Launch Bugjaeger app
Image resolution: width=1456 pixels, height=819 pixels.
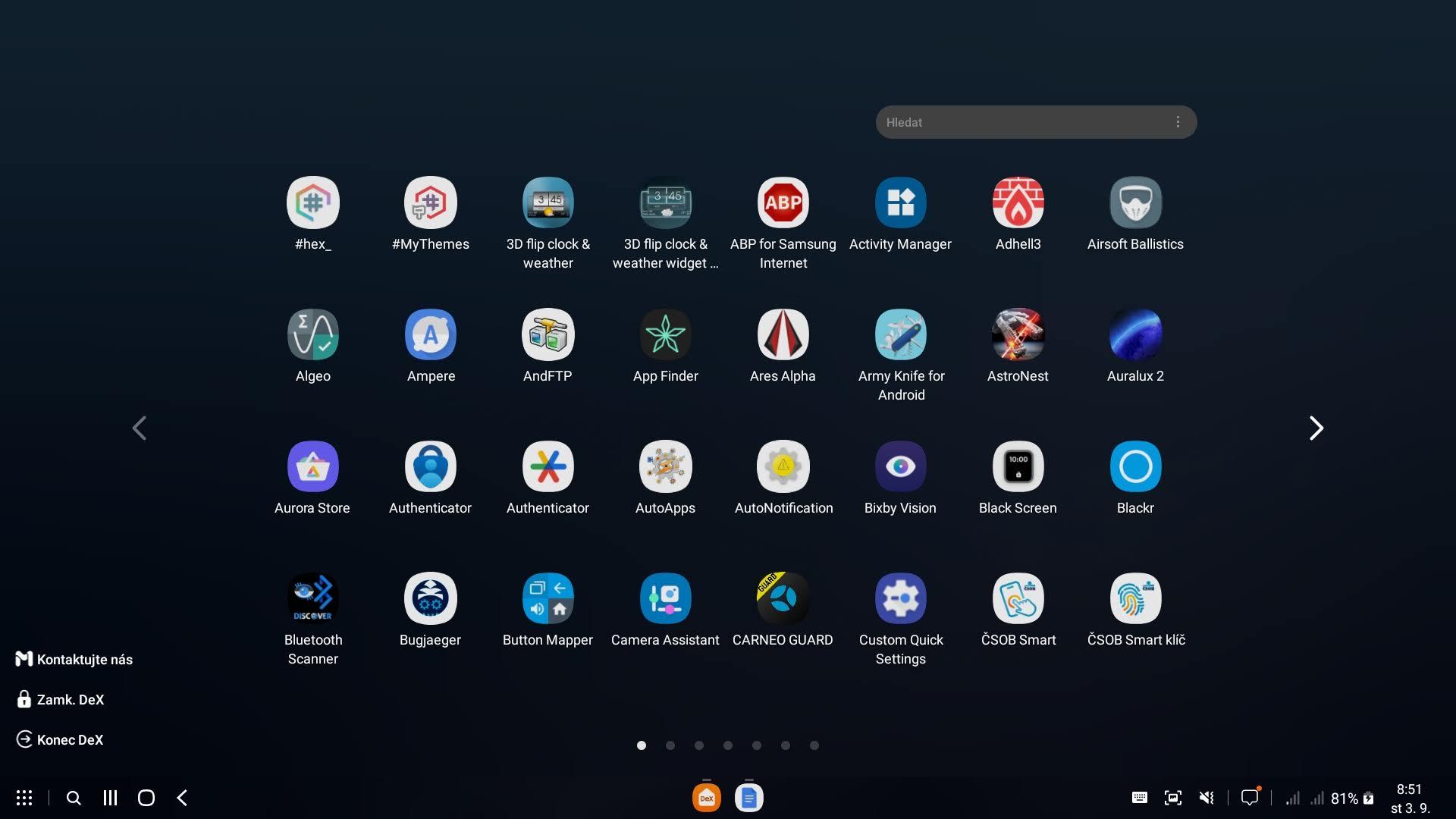430,598
